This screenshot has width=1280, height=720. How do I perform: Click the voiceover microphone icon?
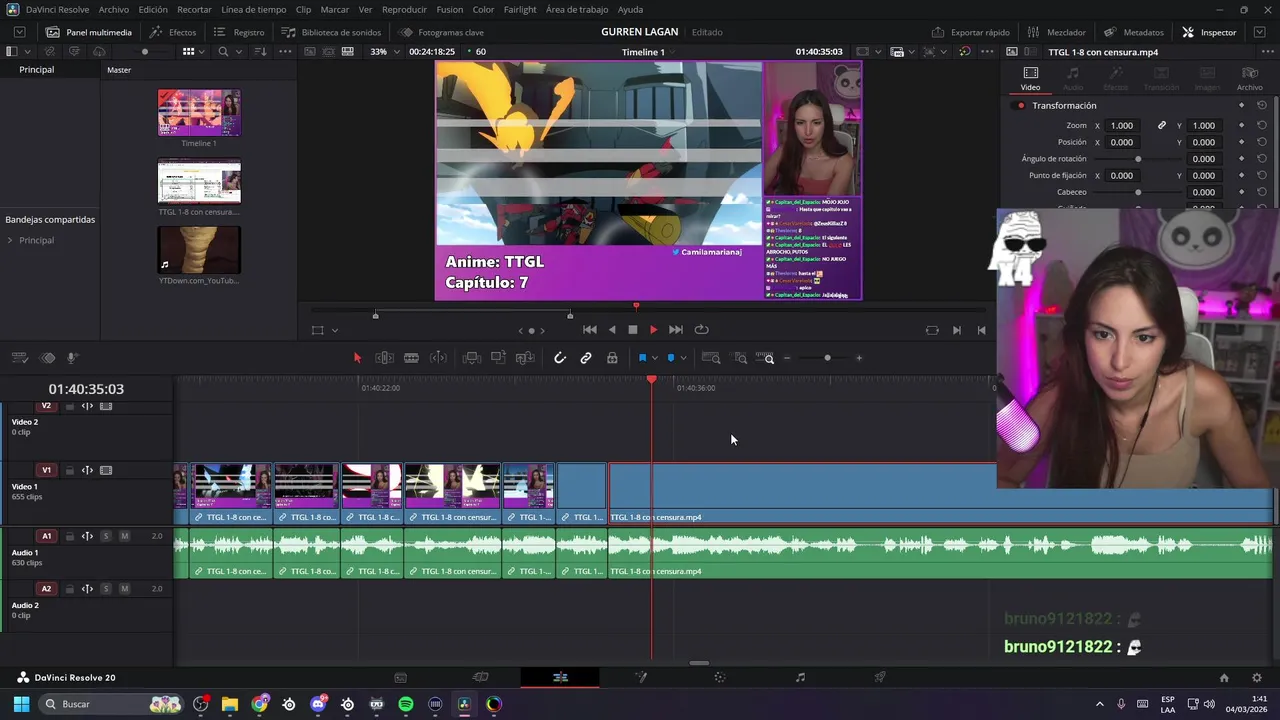click(x=73, y=358)
